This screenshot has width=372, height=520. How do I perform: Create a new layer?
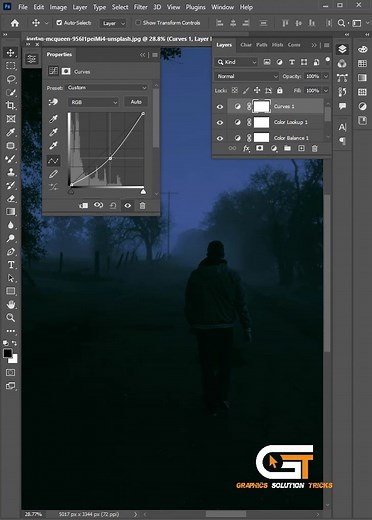pos(301,148)
